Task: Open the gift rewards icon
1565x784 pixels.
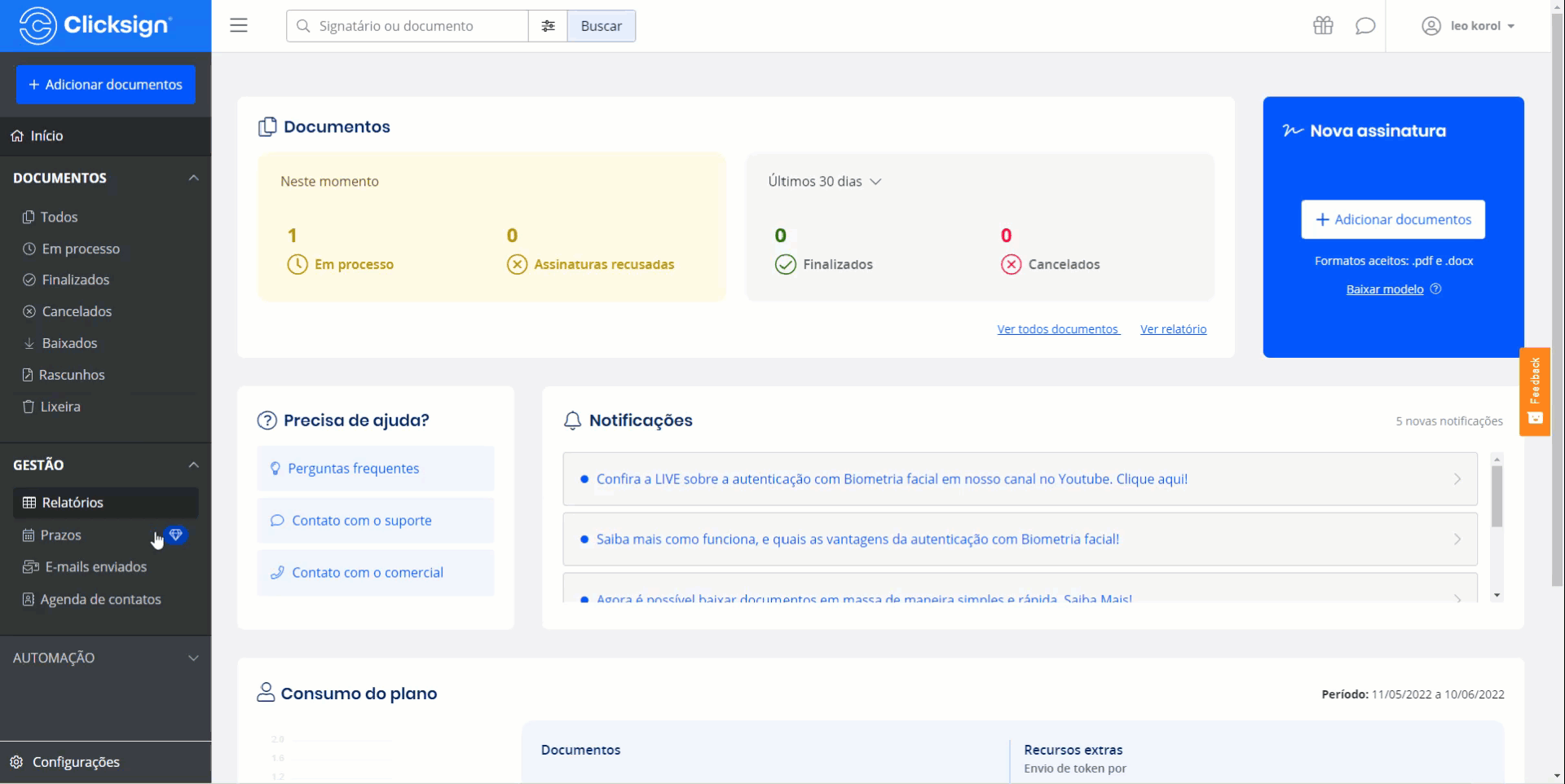Action: tap(1323, 25)
